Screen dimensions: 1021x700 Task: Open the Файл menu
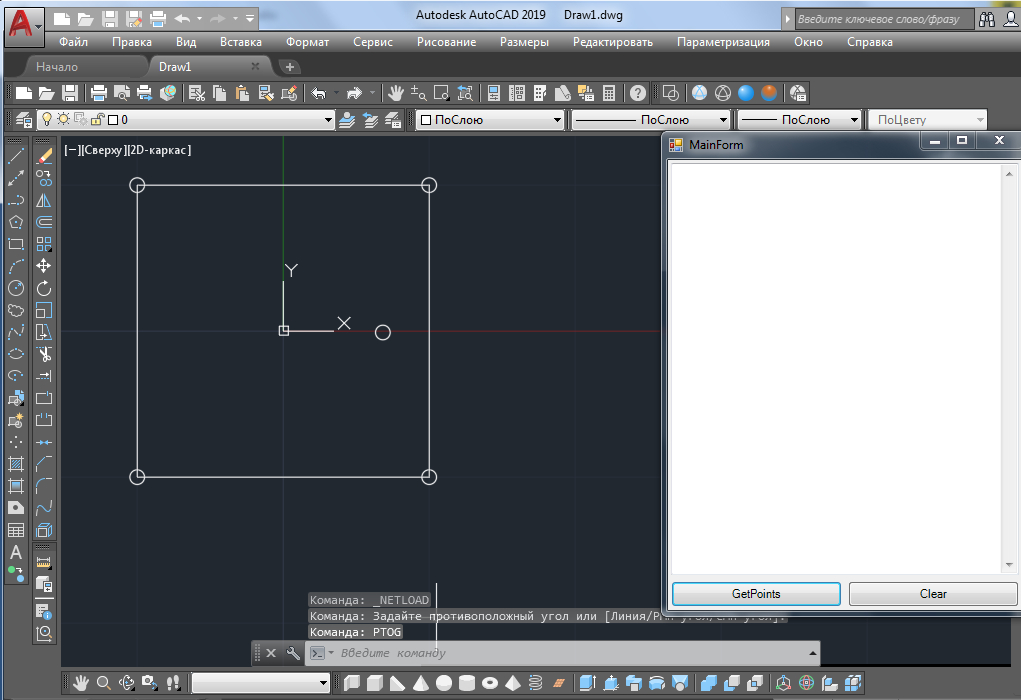tap(74, 42)
